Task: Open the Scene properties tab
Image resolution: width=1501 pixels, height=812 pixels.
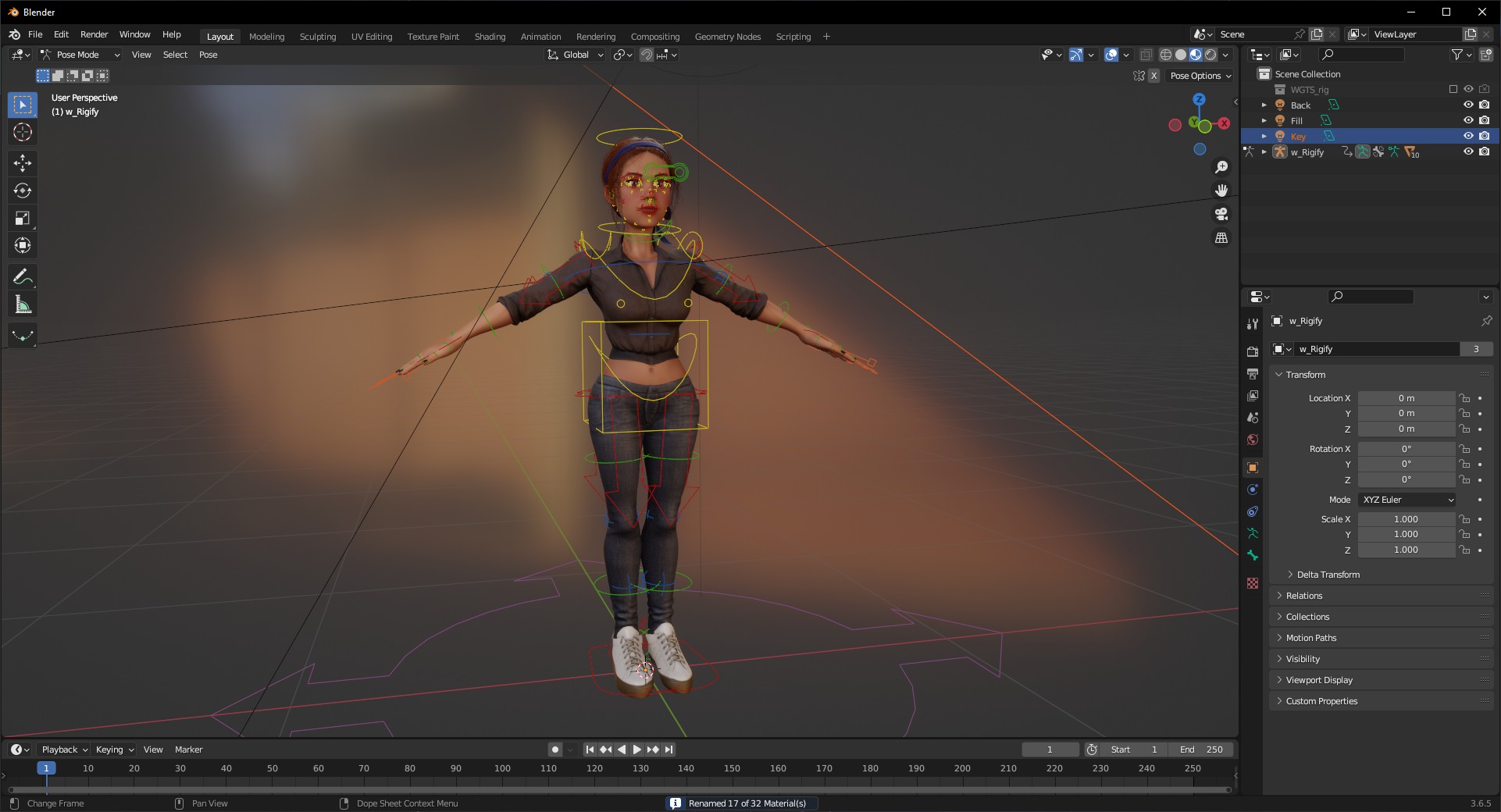Action: (1253, 418)
